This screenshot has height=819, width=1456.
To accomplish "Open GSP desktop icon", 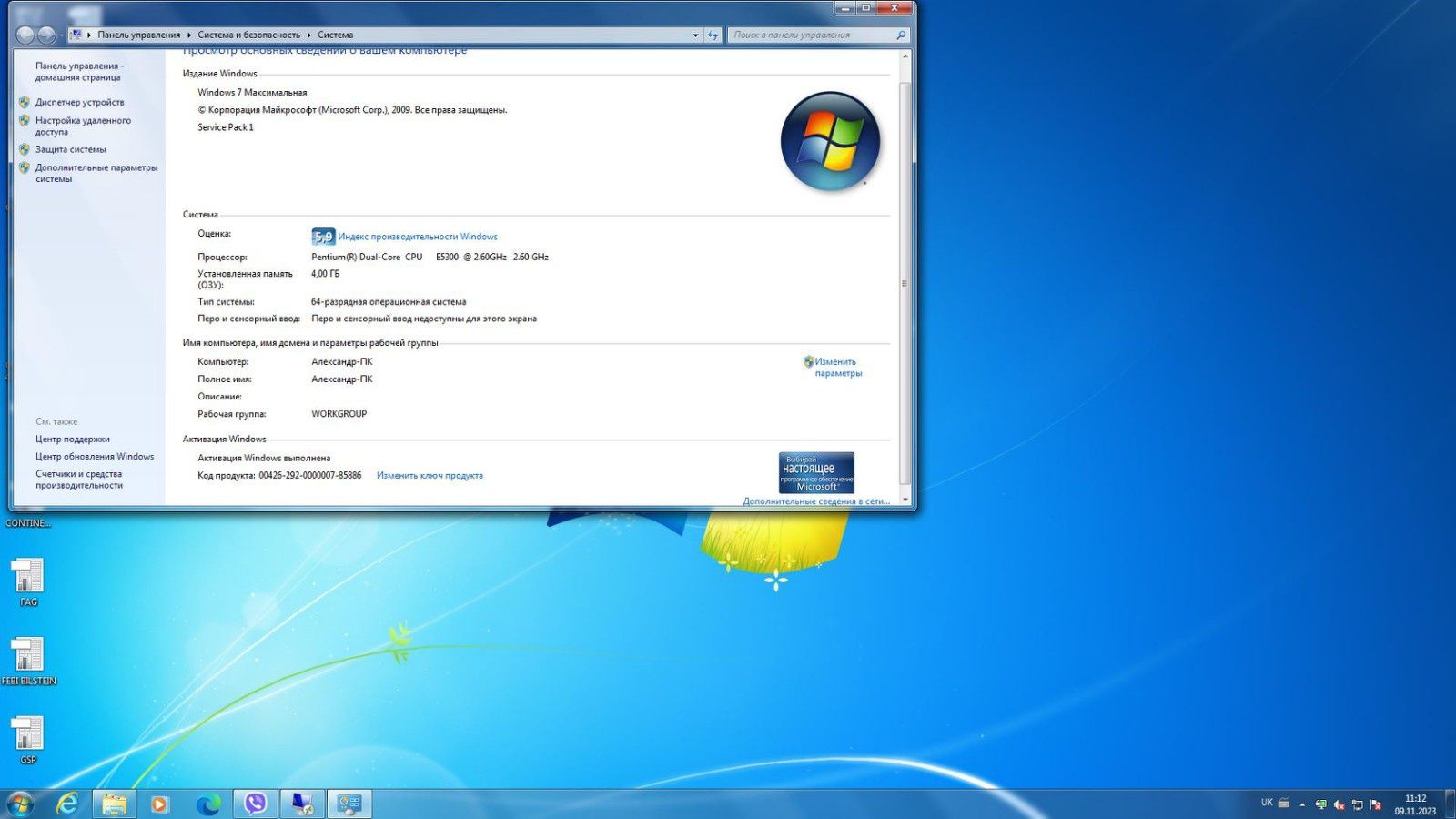I will click(28, 740).
